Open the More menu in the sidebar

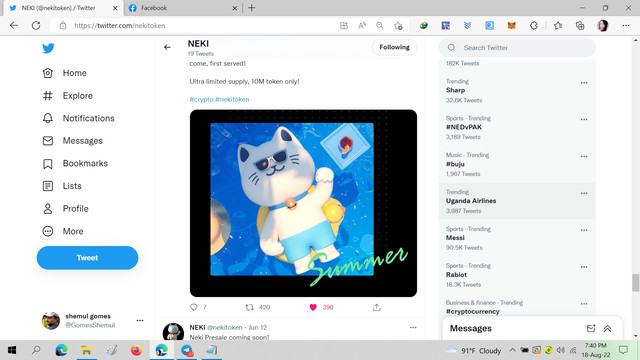[63, 231]
